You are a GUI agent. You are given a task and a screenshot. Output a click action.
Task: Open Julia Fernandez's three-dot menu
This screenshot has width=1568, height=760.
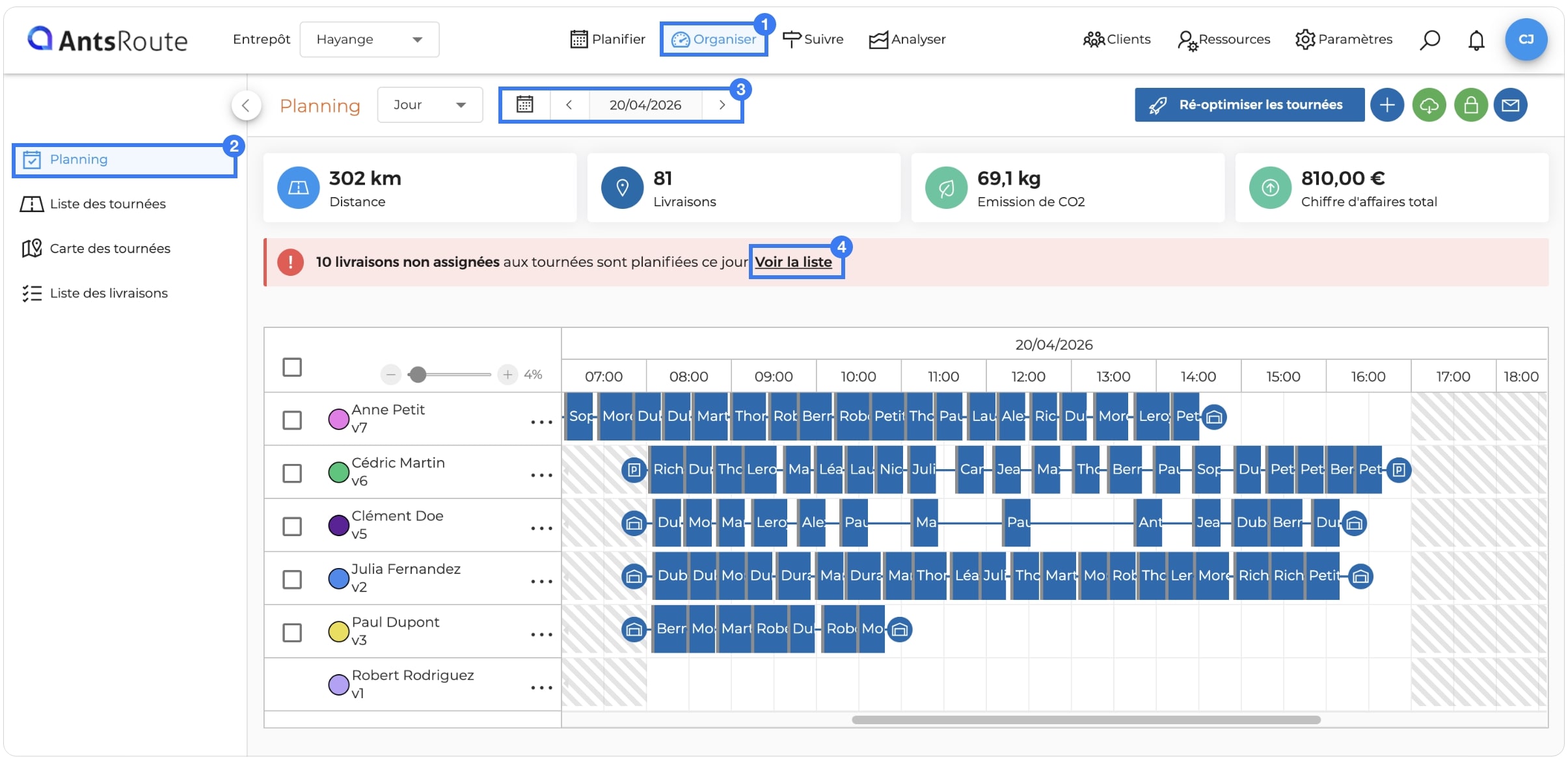541,582
